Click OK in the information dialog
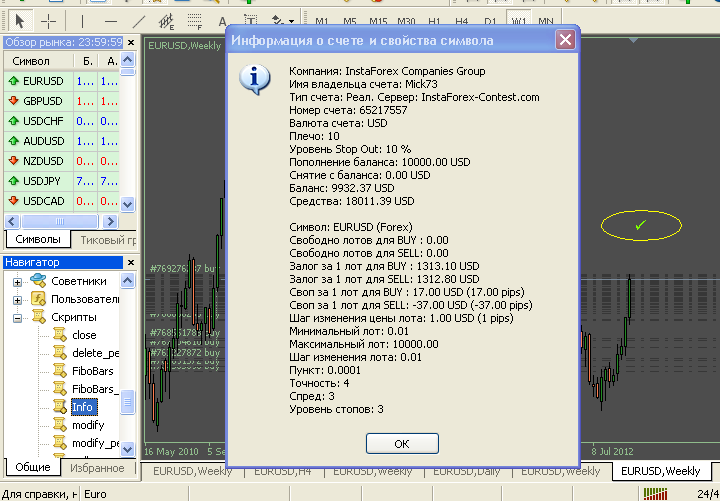The width and height of the screenshot is (720, 501). click(x=402, y=444)
